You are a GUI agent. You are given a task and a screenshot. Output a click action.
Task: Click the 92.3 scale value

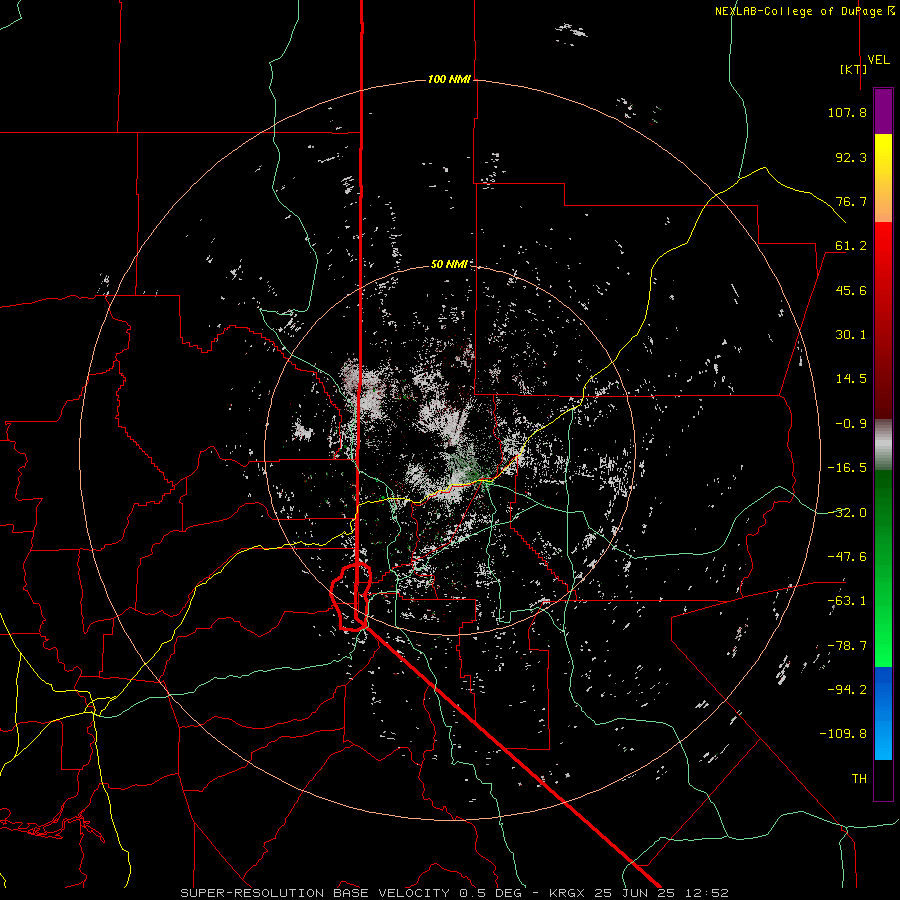point(851,157)
